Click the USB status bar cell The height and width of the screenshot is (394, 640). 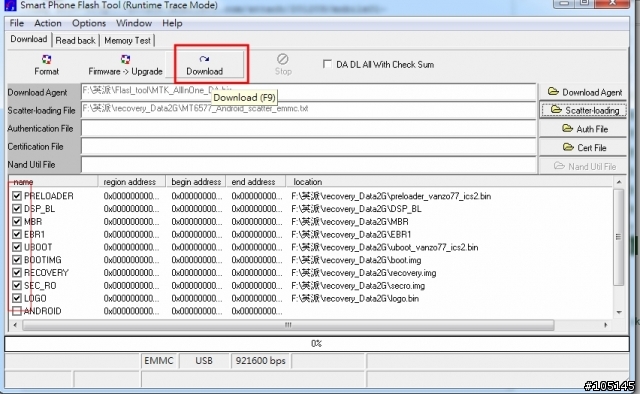(204, 361)
